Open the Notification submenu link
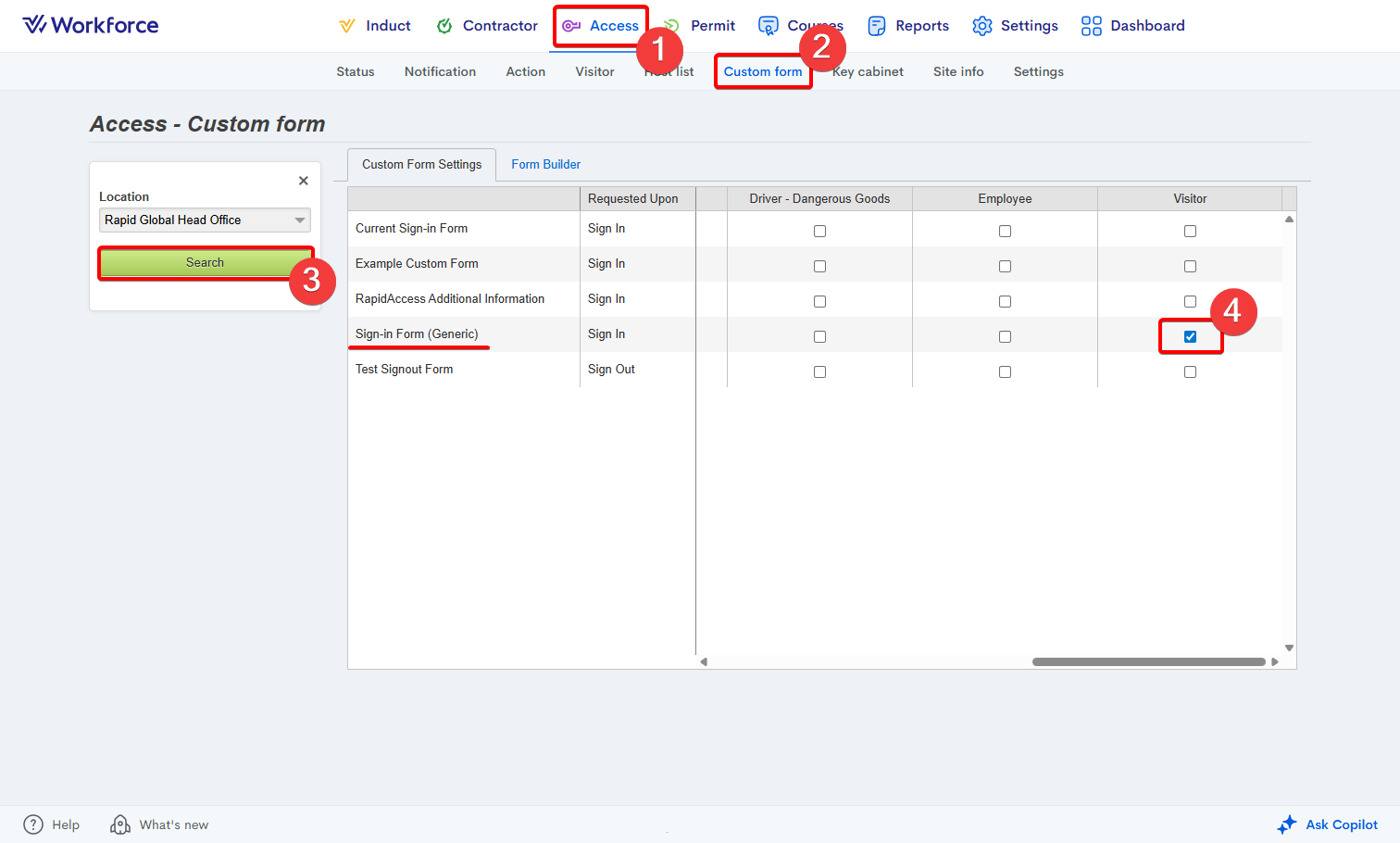 (x=440, y=72)
